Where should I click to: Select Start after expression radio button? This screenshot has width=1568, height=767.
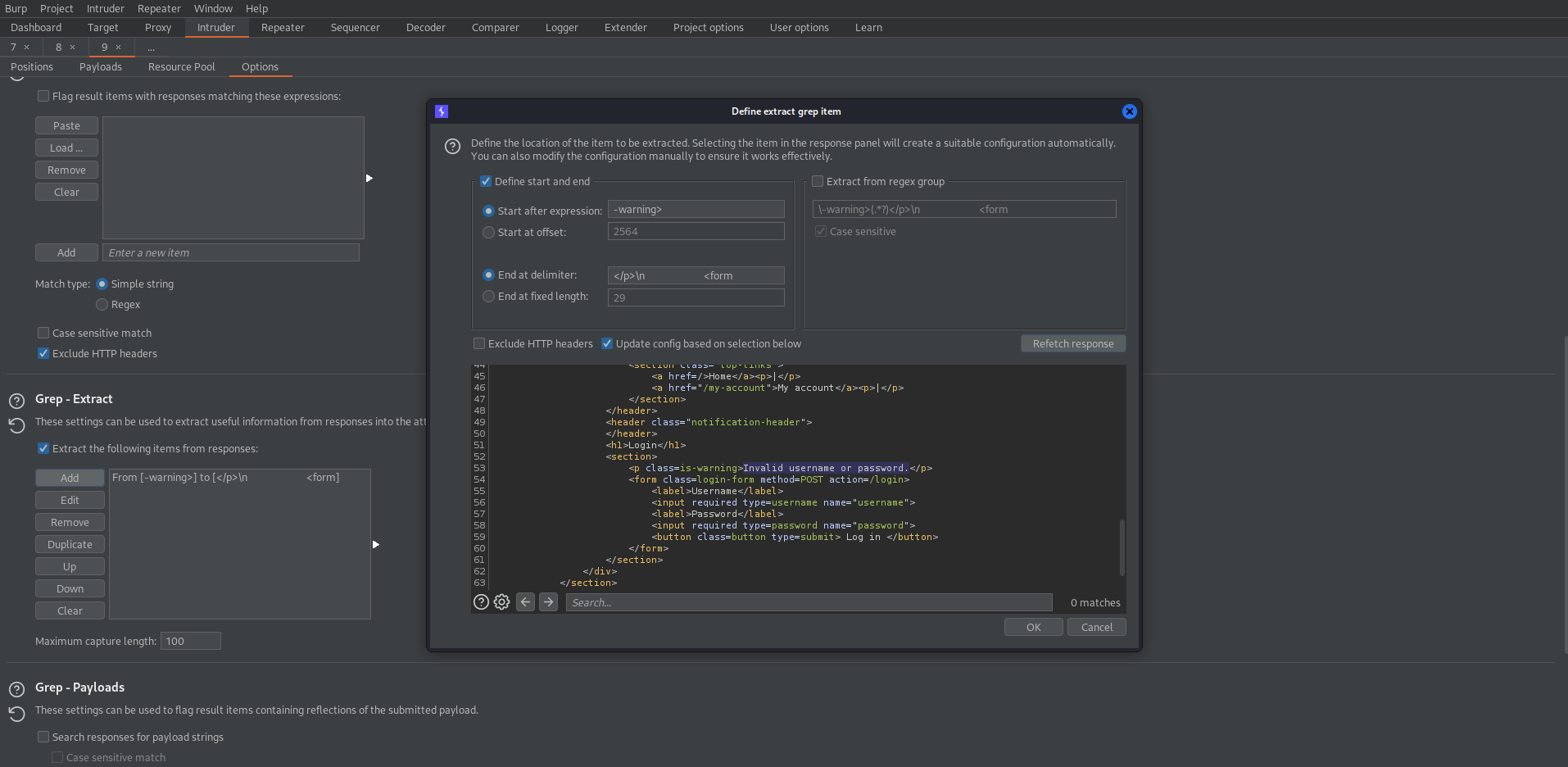(x=489, y=211)
